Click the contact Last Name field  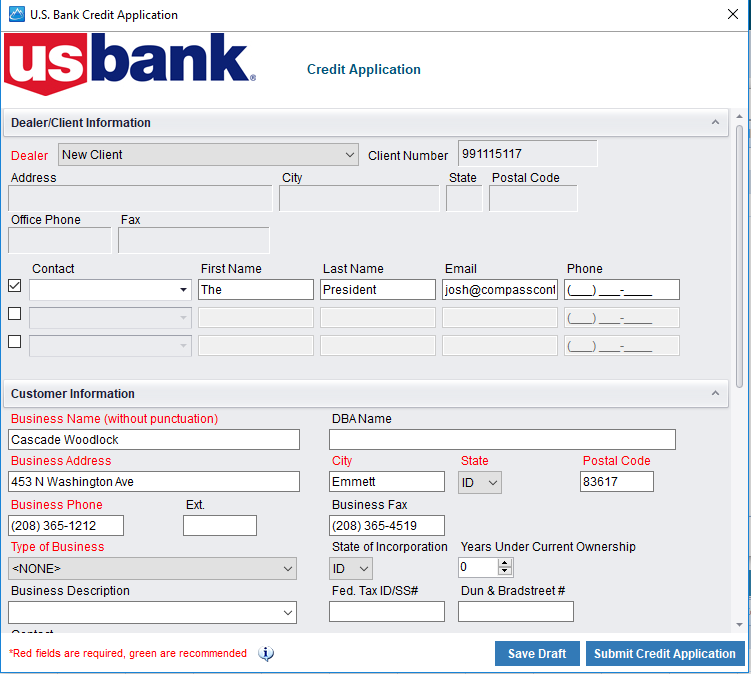coord(377,290)
